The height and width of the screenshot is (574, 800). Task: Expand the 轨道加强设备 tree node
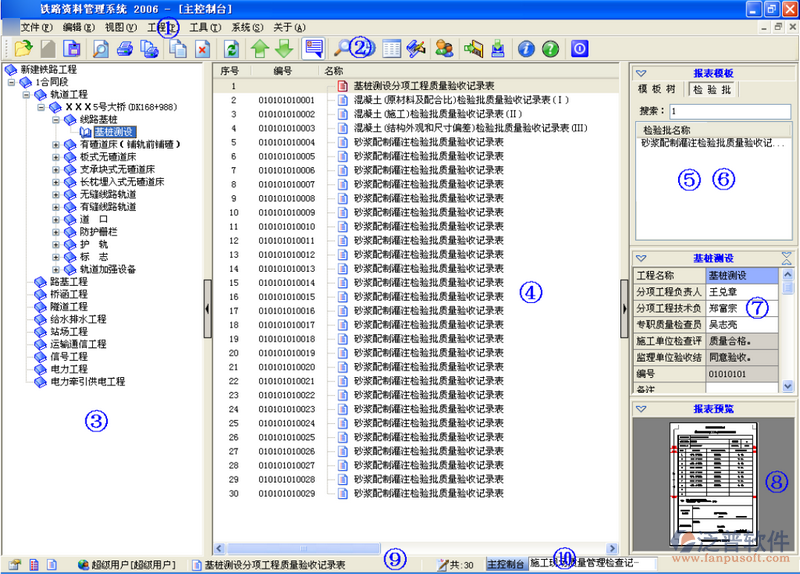57,269
